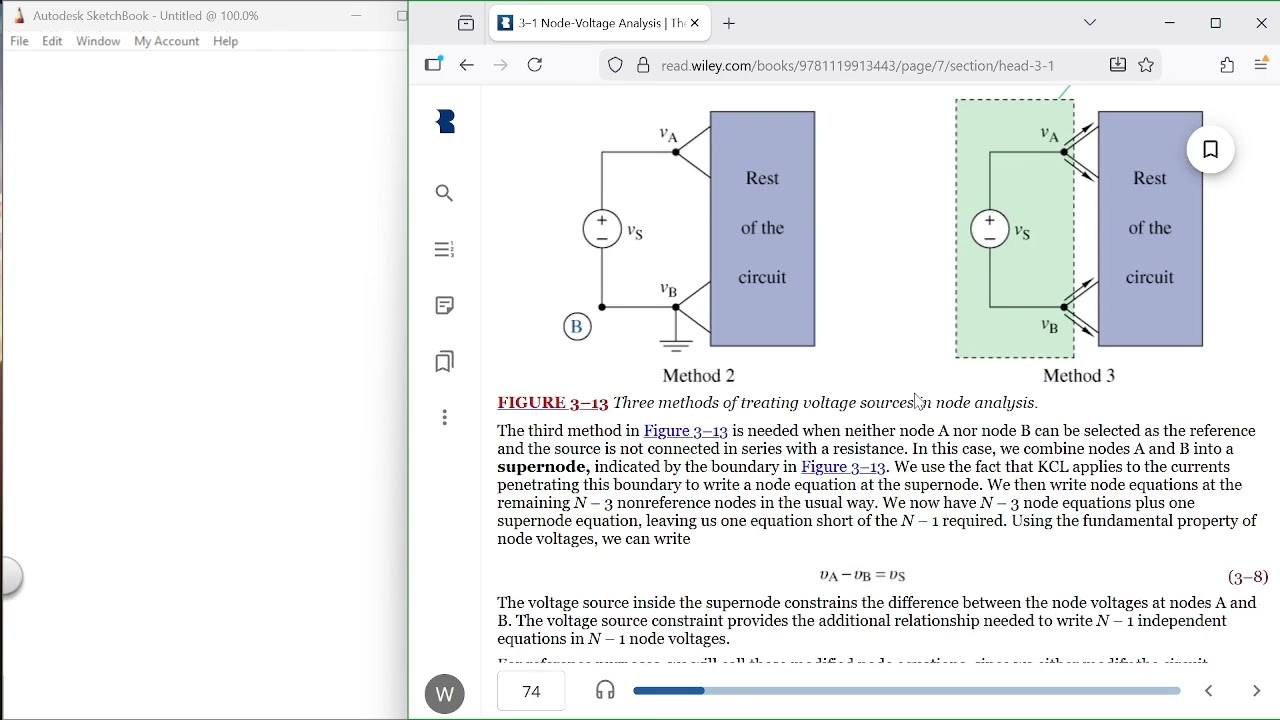Minimize the SketchBook window
Viewport: 1280px width, 720px height.
click(x=356, y=16)
